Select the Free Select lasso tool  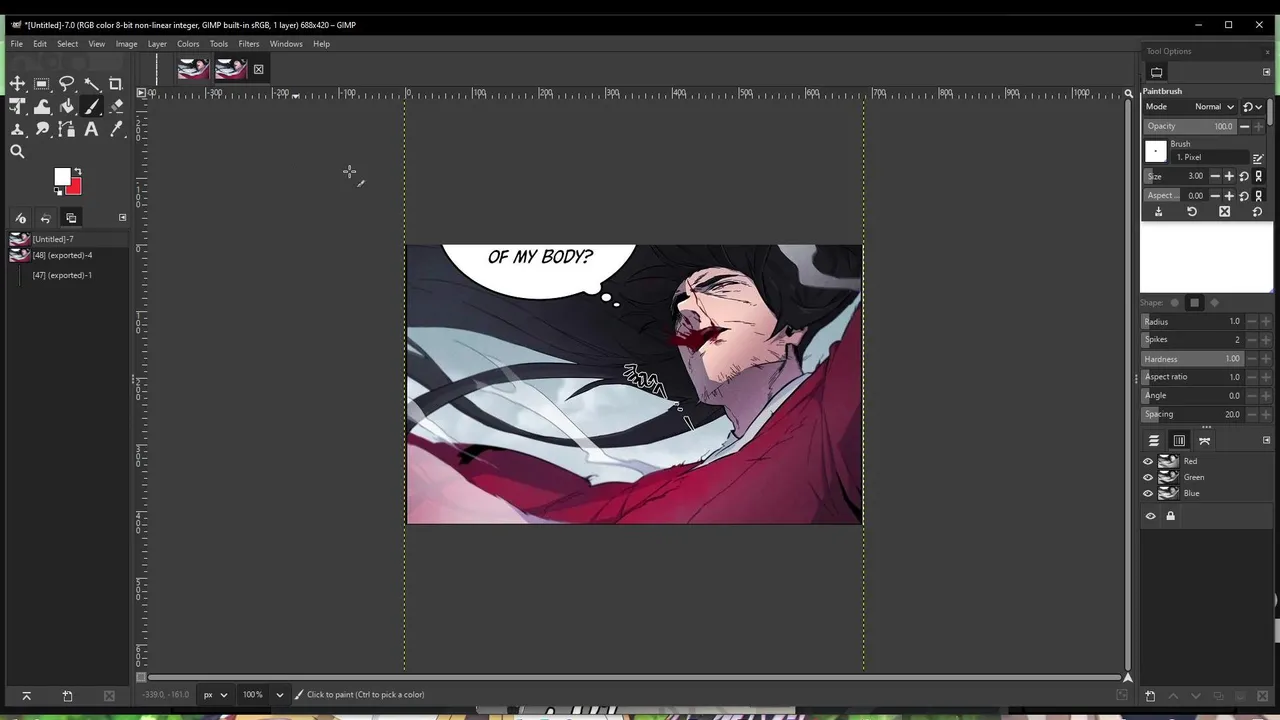(x=67, y=85)
